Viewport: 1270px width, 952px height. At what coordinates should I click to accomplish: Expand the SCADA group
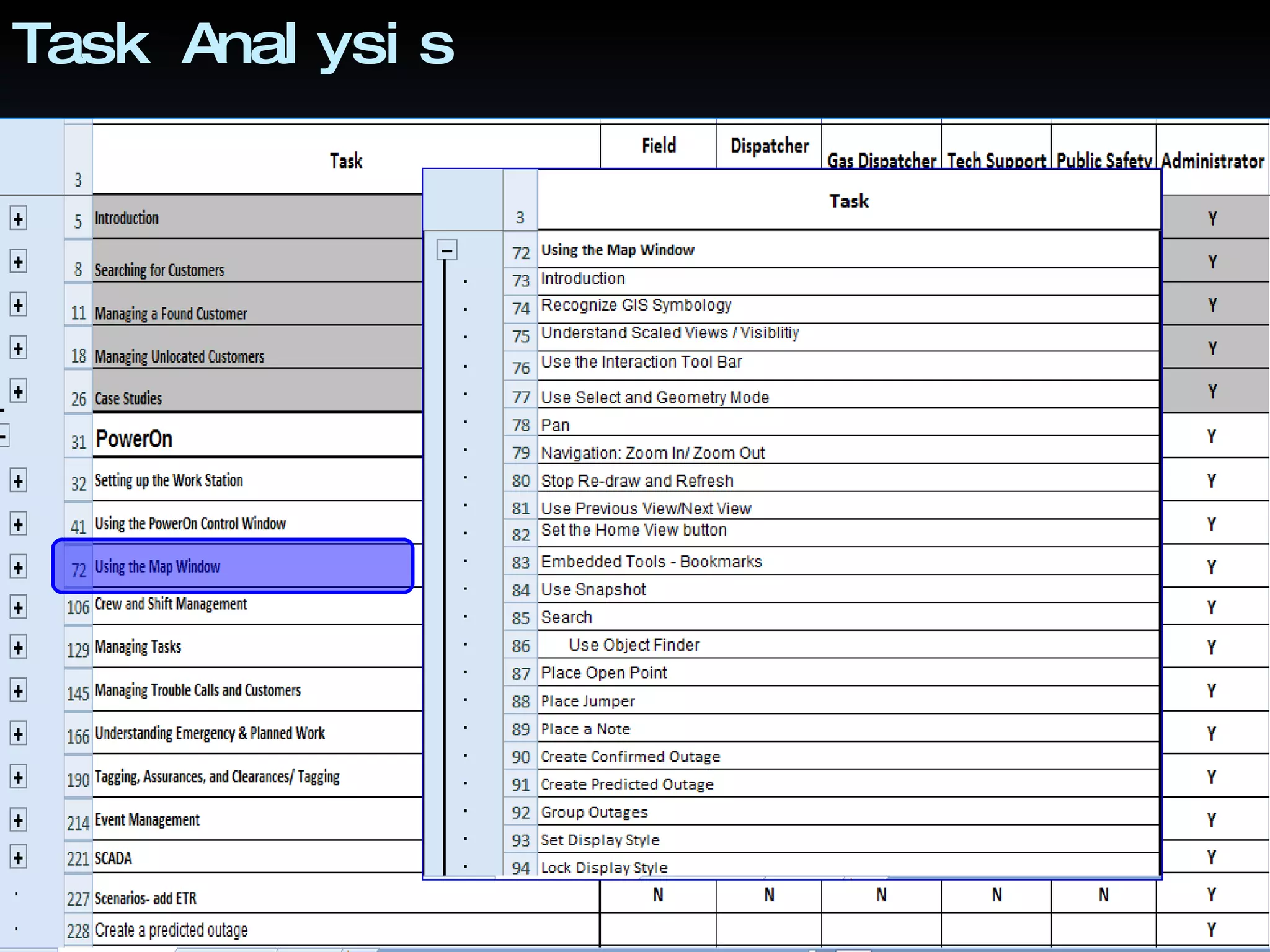(18, 858)
